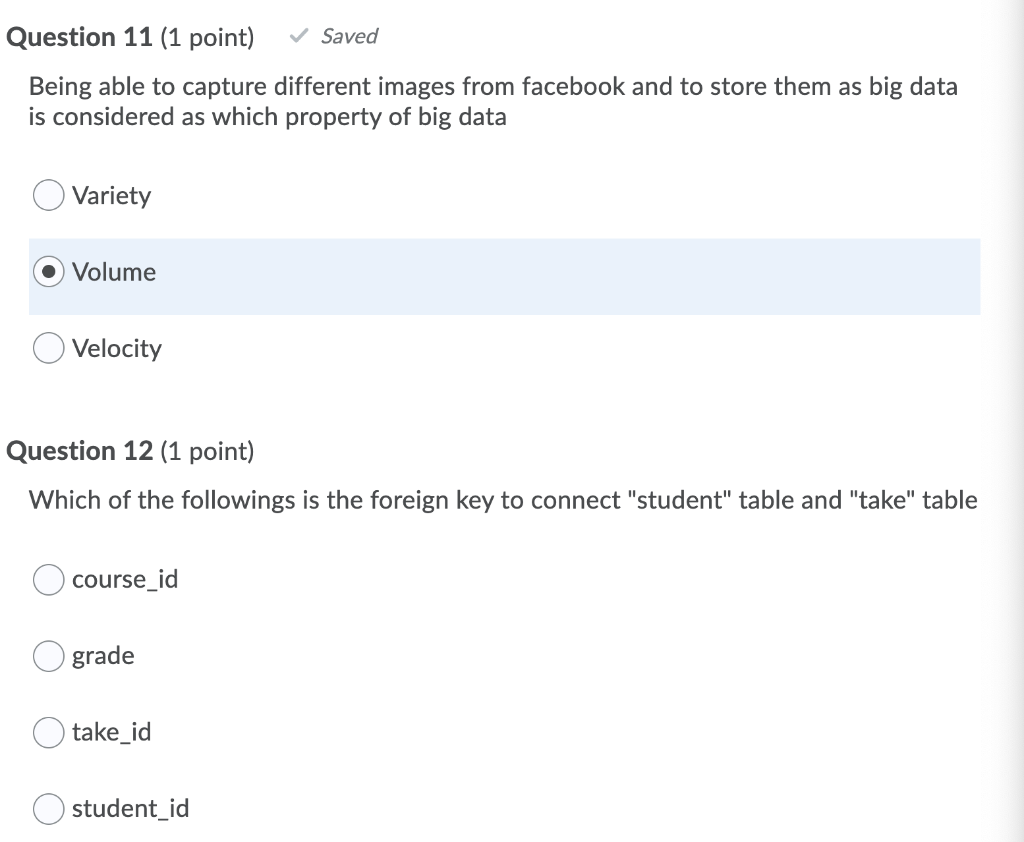Click the grade answer label
The image size is (1024, 842).
(x=103, y=656)
